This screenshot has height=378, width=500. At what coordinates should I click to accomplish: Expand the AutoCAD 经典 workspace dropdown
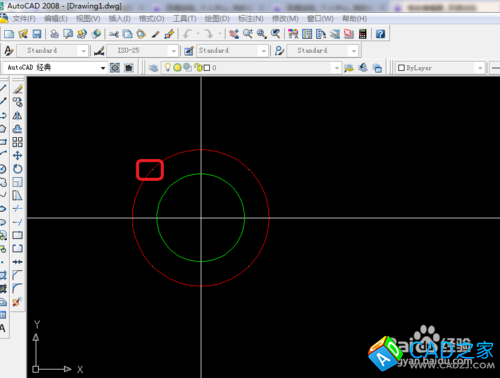pos(103,68)
